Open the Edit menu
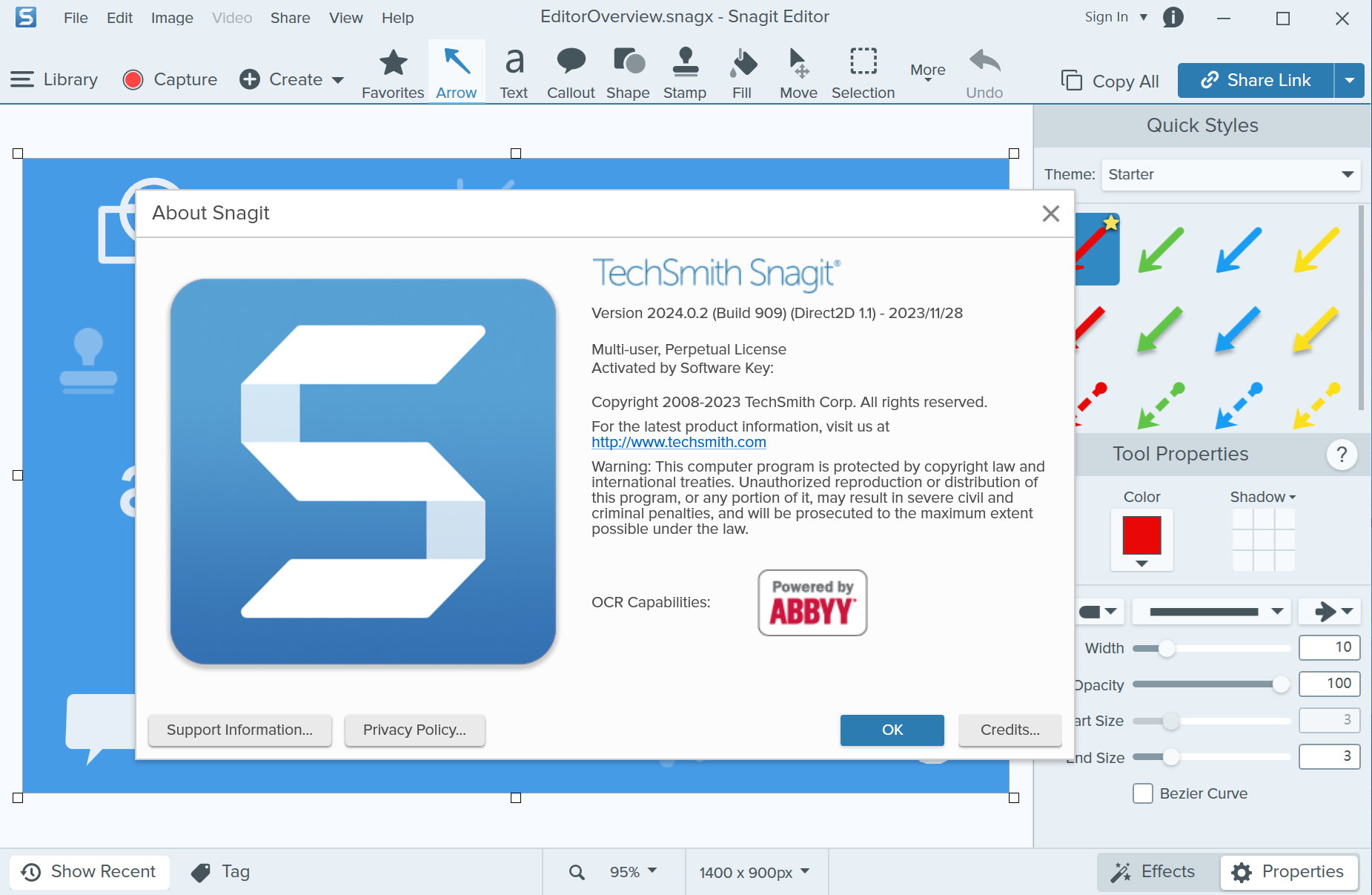The width and height of the screenshot is (1372, 895). [119, 18]
